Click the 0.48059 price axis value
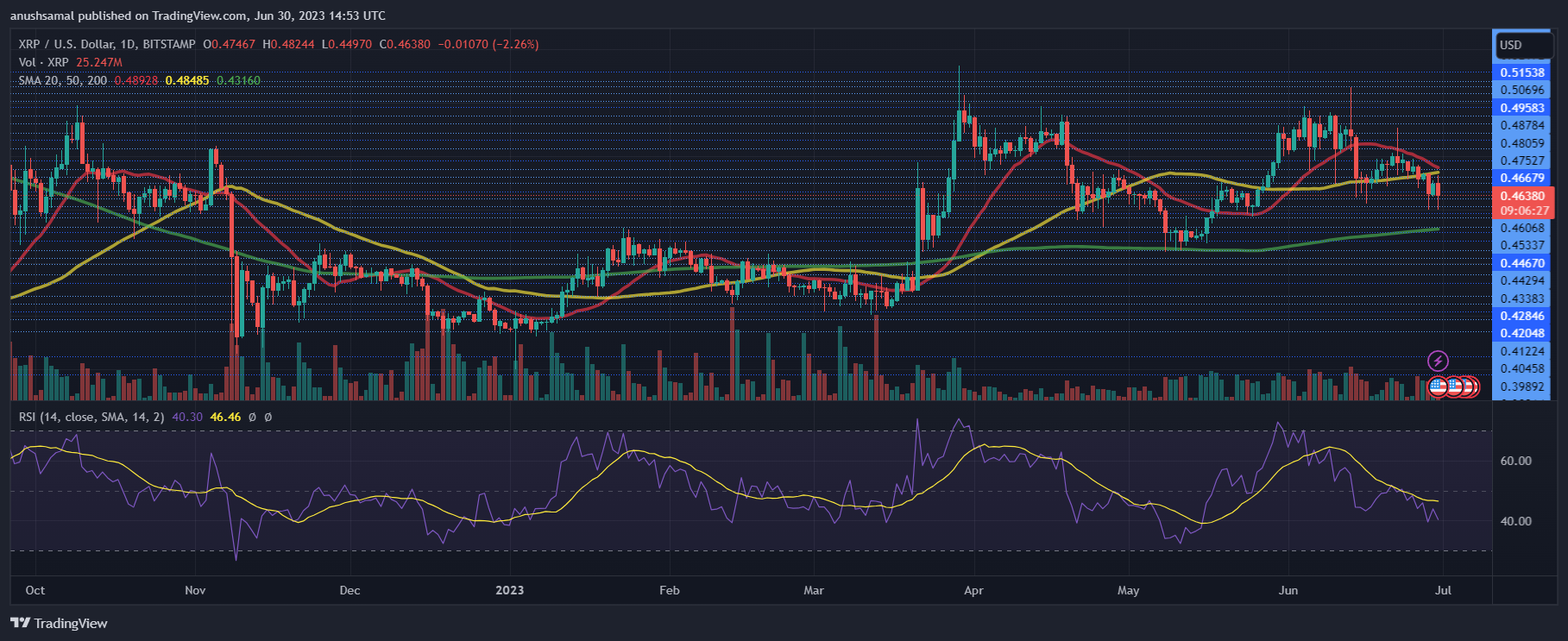Image resolution: width=1568 pixels, height=641 pixels. (1522, 143)
